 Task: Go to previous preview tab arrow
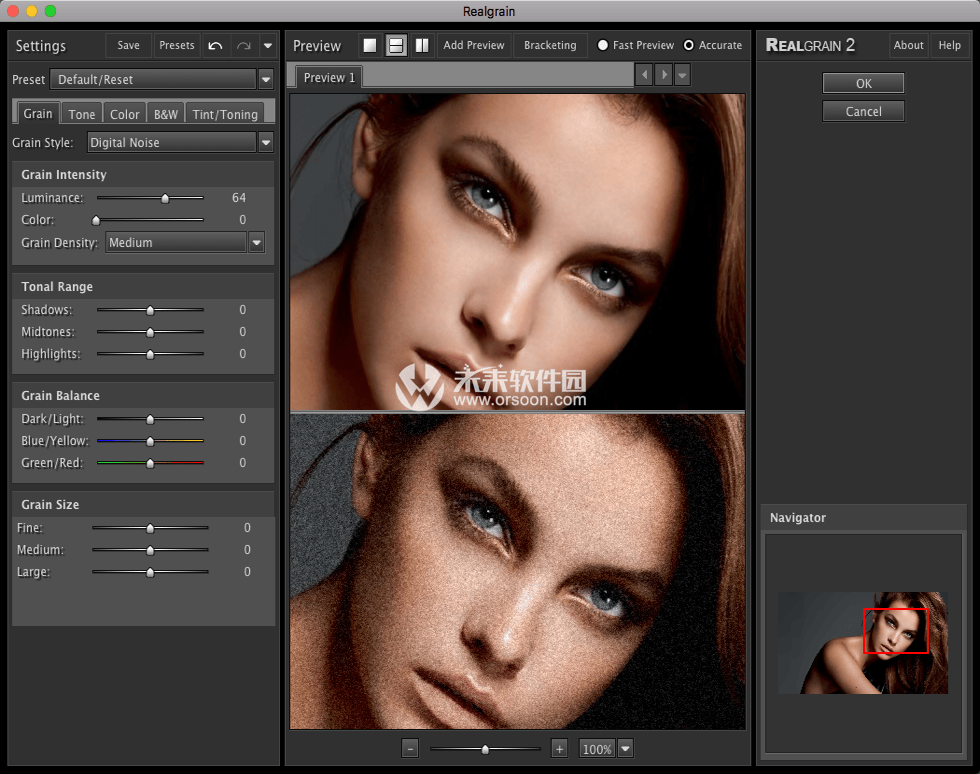tap(644, 75)
